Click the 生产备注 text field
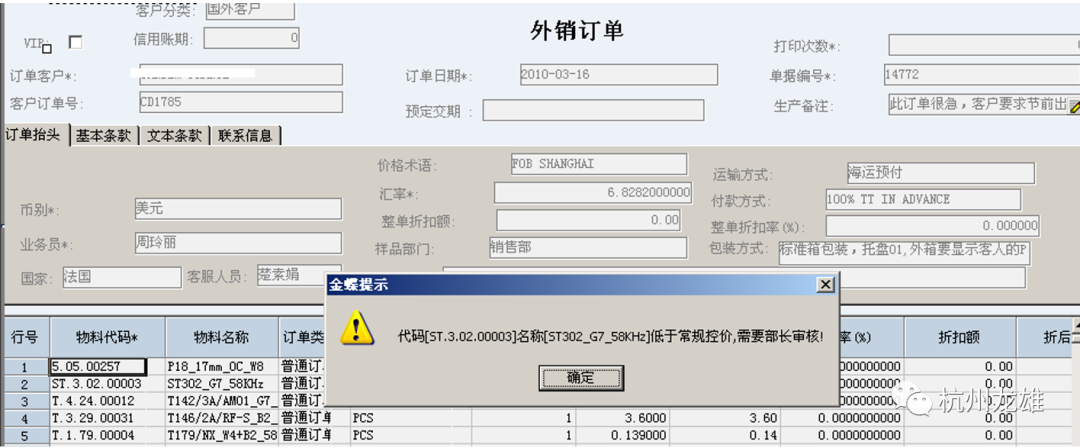 point(977,105)
